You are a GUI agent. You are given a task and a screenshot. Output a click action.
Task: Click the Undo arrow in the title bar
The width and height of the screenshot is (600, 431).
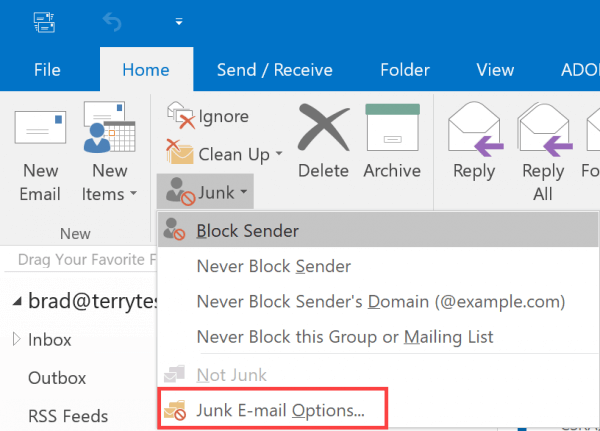click(112, 22)
